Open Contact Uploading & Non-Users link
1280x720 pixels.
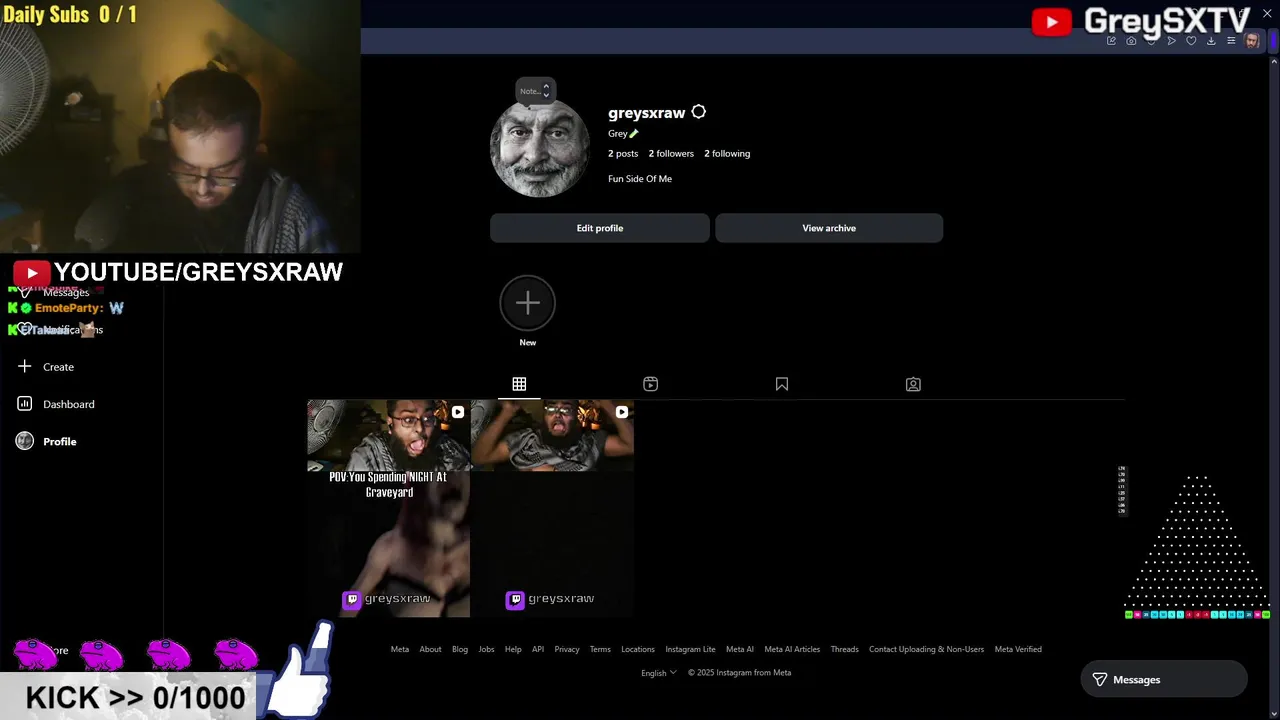pos(926,649)
